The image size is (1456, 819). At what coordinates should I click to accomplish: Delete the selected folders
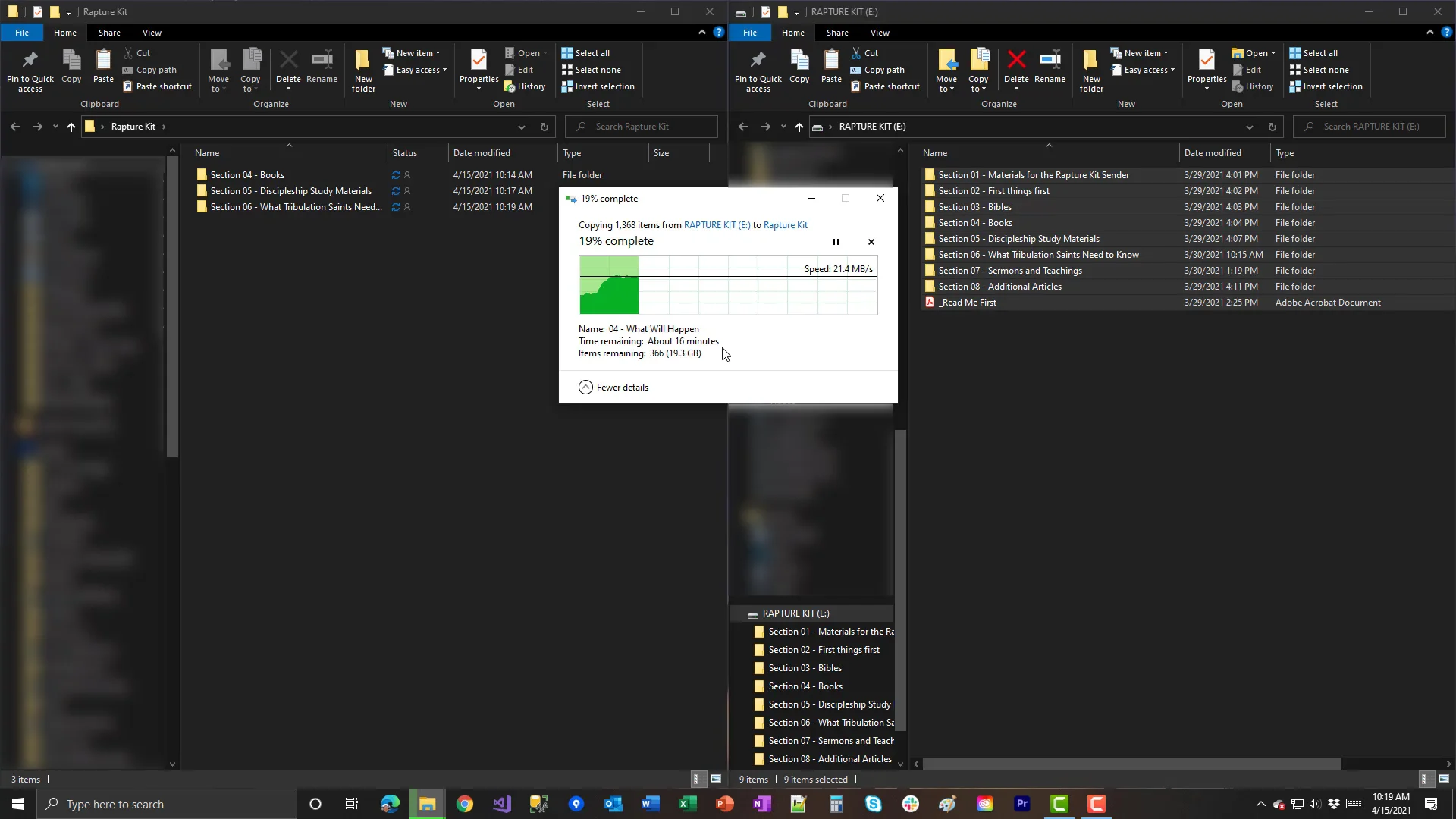[289, 64]
